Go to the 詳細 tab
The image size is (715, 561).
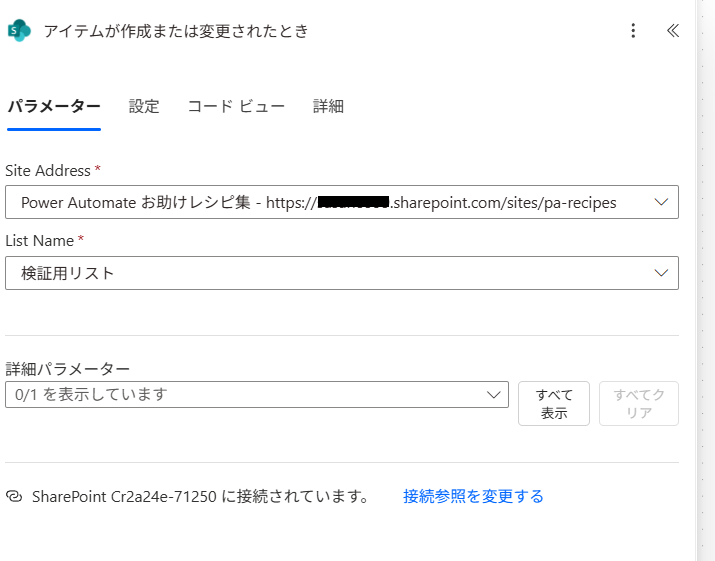point(328,106)
